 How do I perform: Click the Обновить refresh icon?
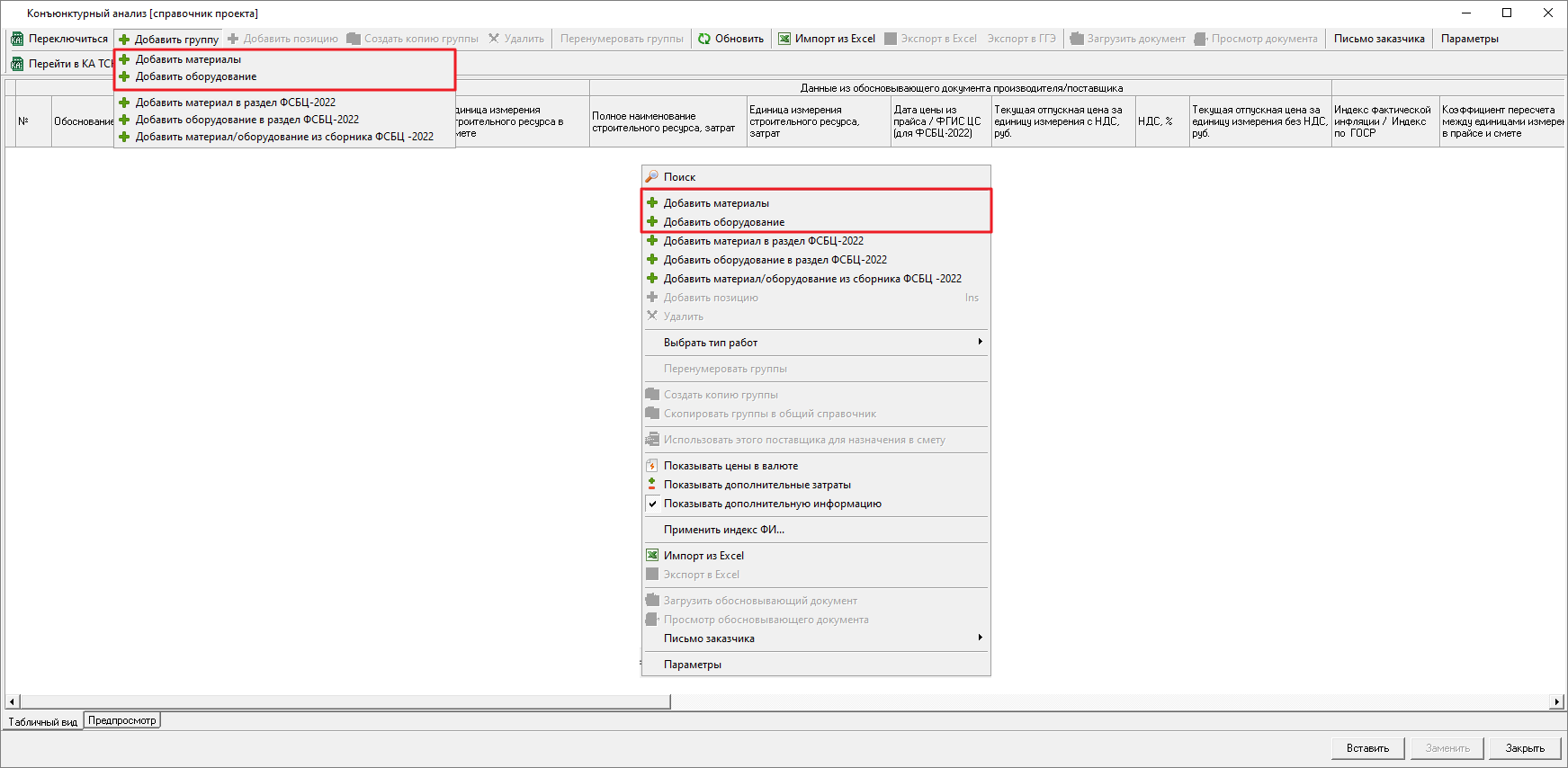(704, 39)
